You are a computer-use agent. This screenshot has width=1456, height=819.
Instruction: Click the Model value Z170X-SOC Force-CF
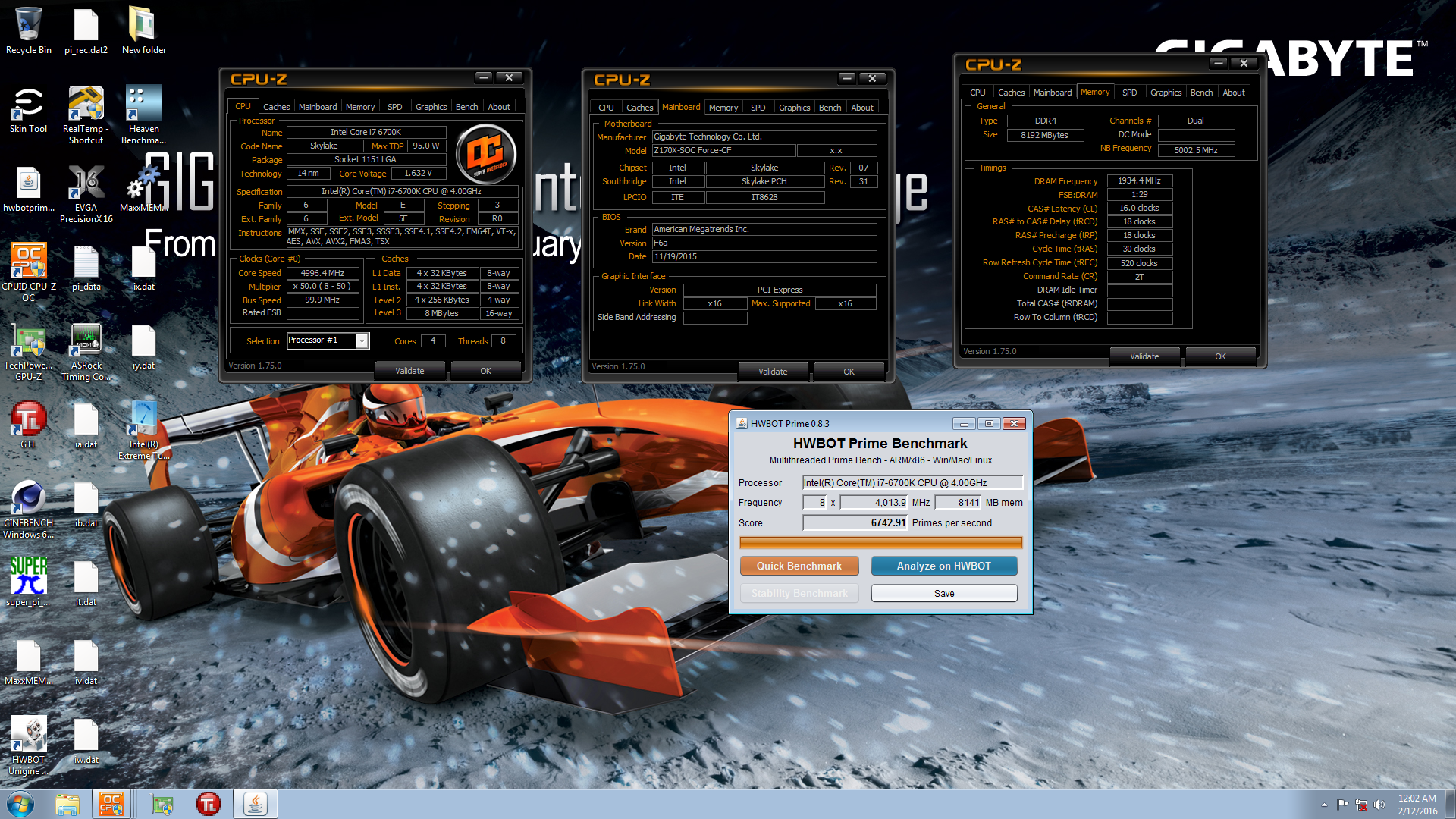pyautogui.click(x=723, y=150)
